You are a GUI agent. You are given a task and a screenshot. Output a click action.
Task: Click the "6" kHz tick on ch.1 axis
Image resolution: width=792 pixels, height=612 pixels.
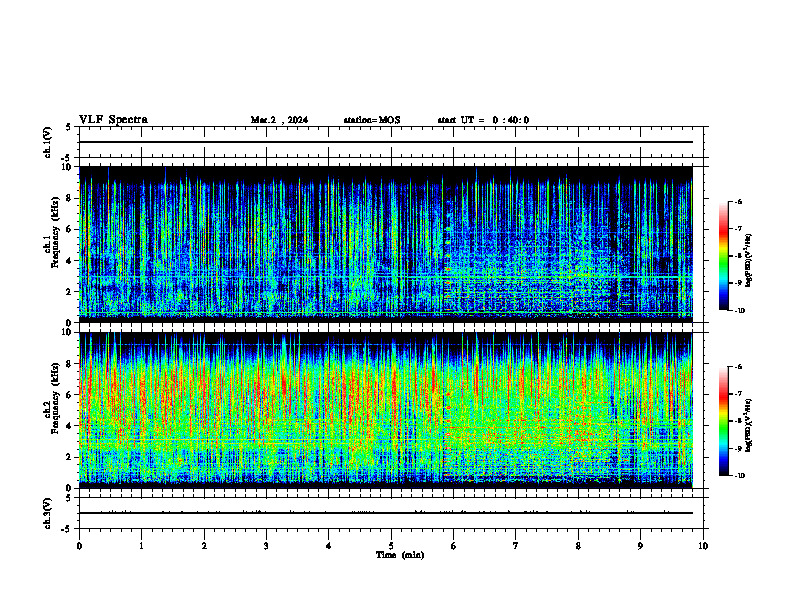69,230
